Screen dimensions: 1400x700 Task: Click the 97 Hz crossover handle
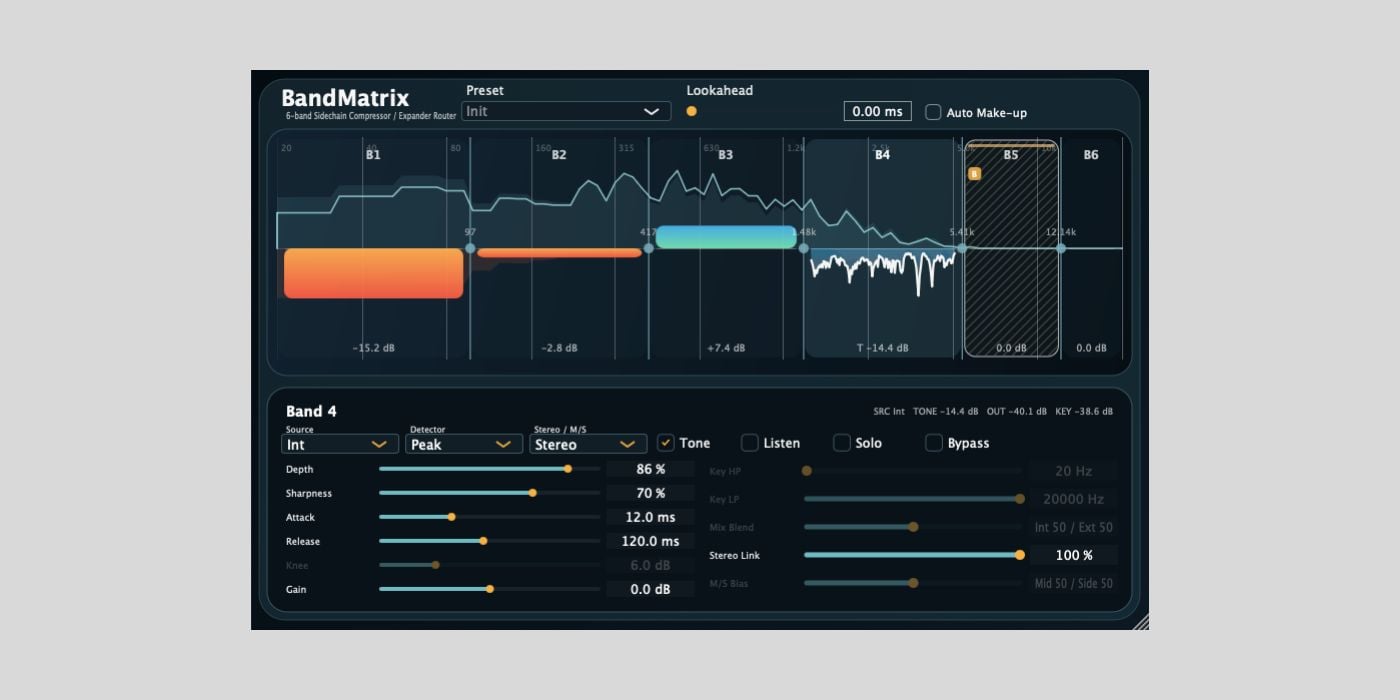470,248
